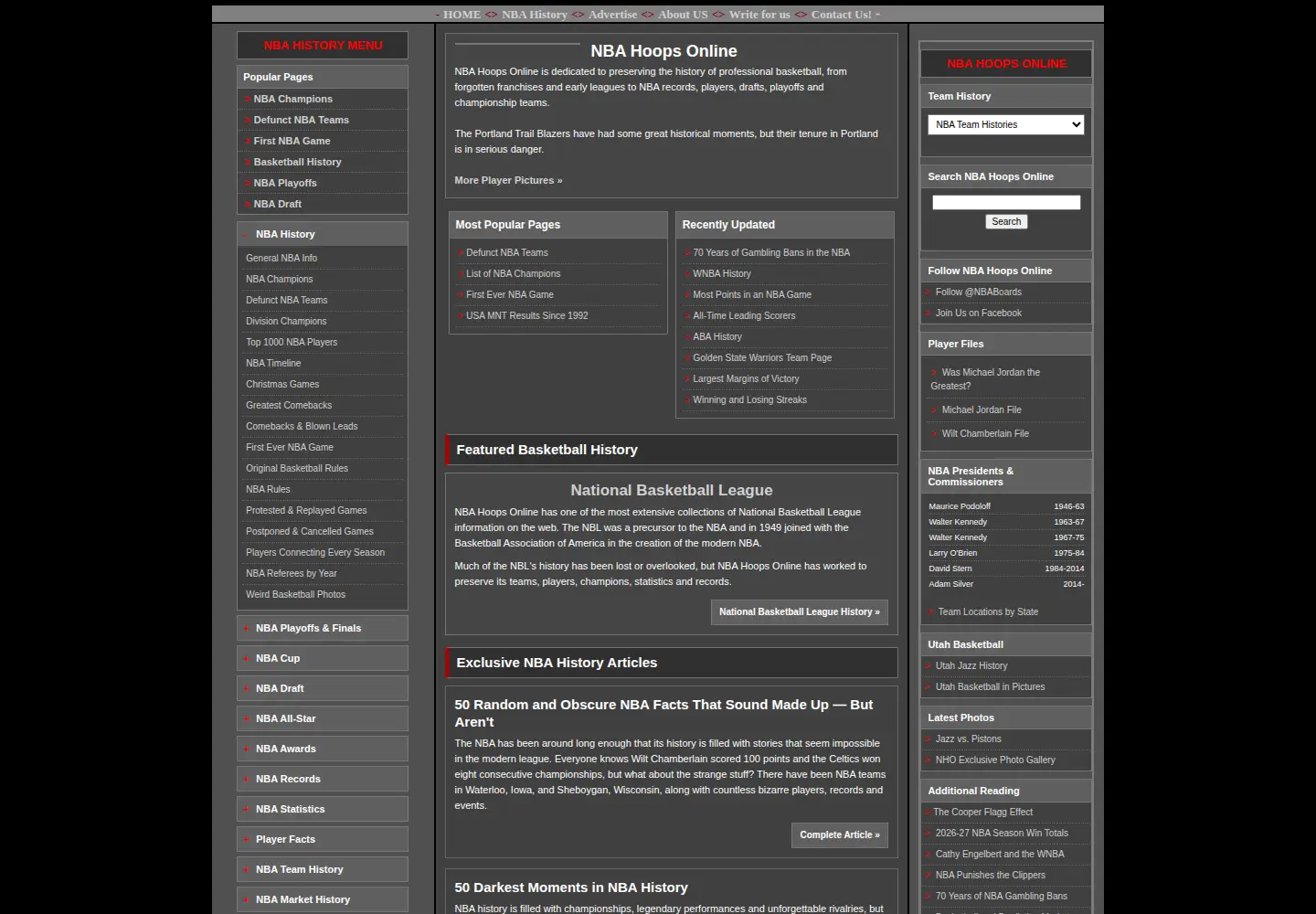The image size is (1316, 914).
Task: Expand the NBA Team History section
Action: coord(323,869)
